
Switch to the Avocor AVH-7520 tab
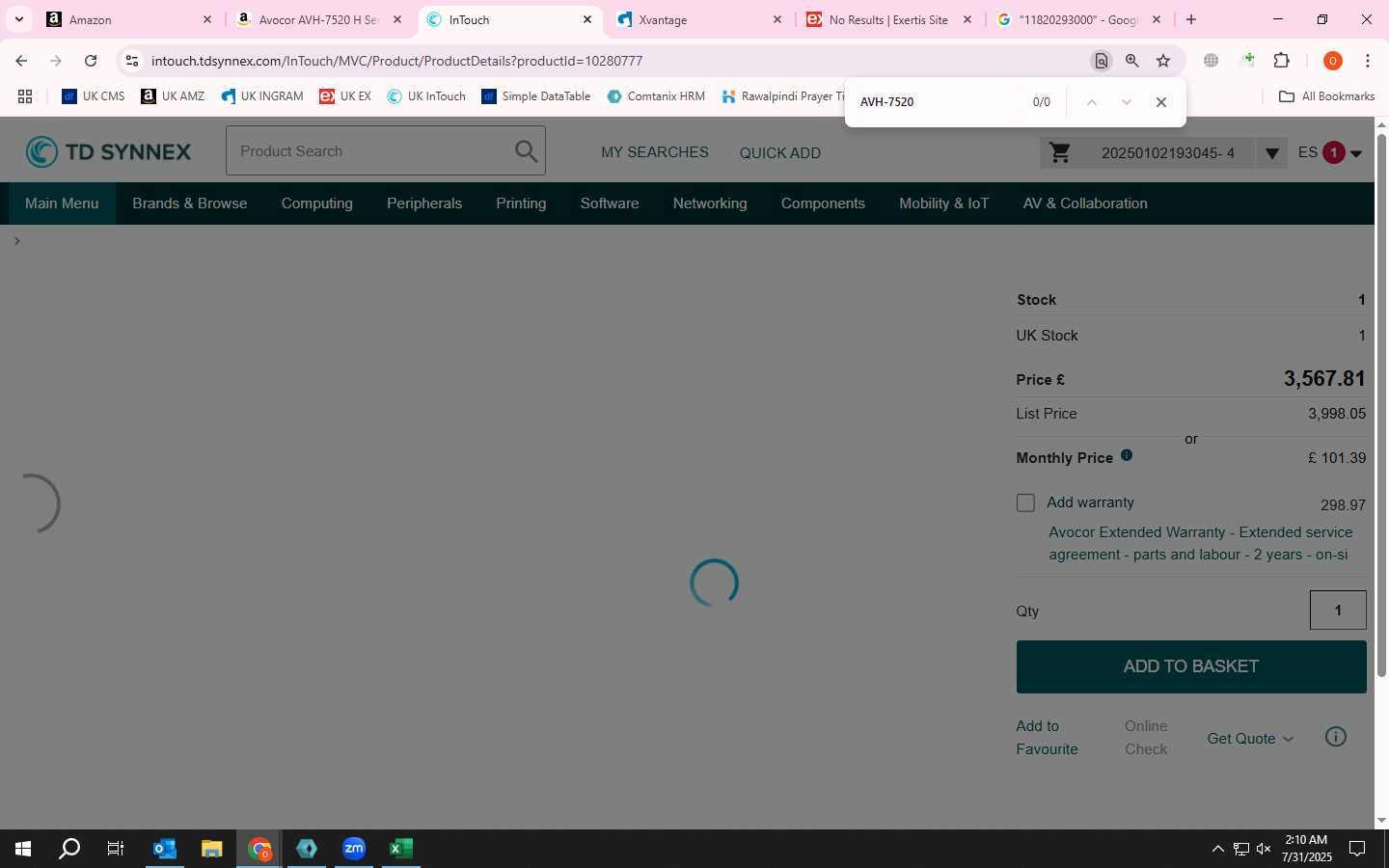319,19
